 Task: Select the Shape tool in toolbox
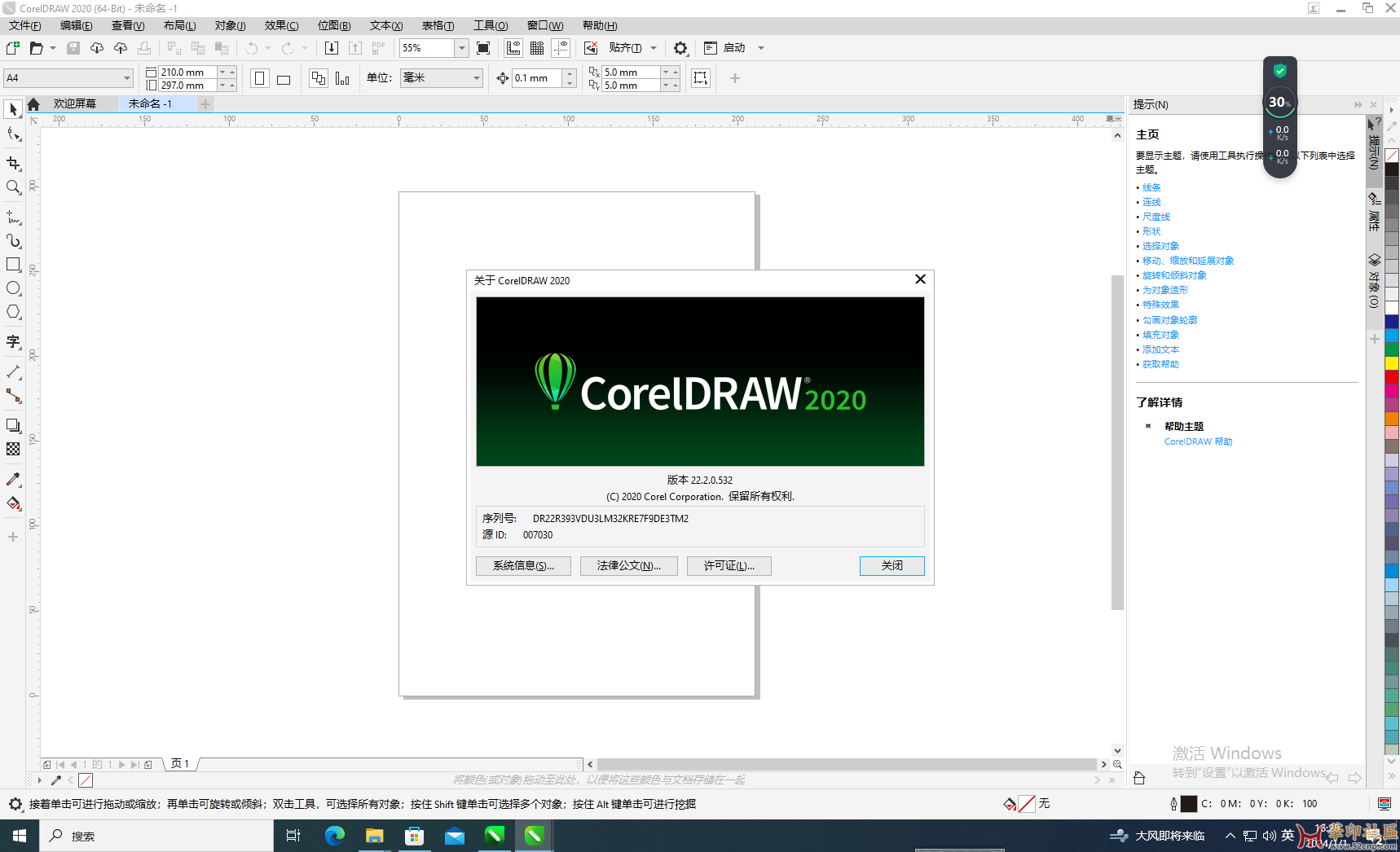tap(13, 134)
